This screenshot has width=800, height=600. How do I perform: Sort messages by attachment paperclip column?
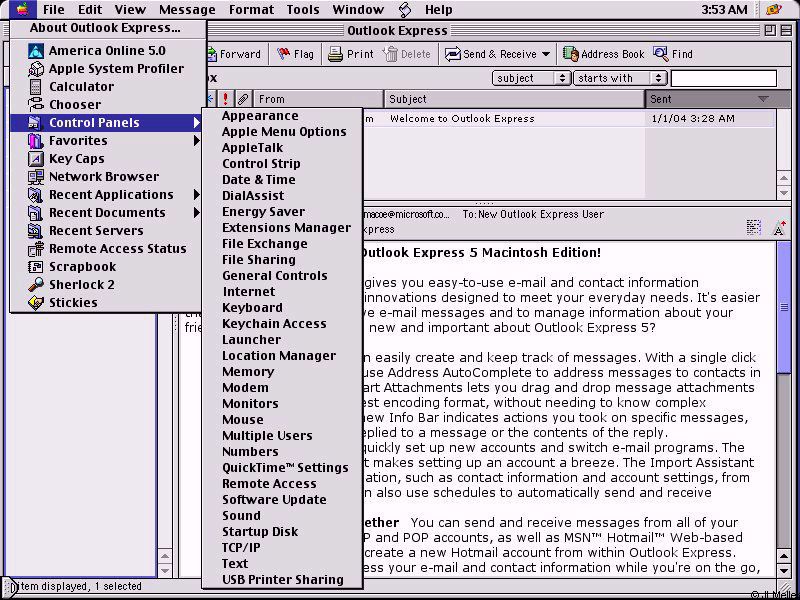pos(242,99)
